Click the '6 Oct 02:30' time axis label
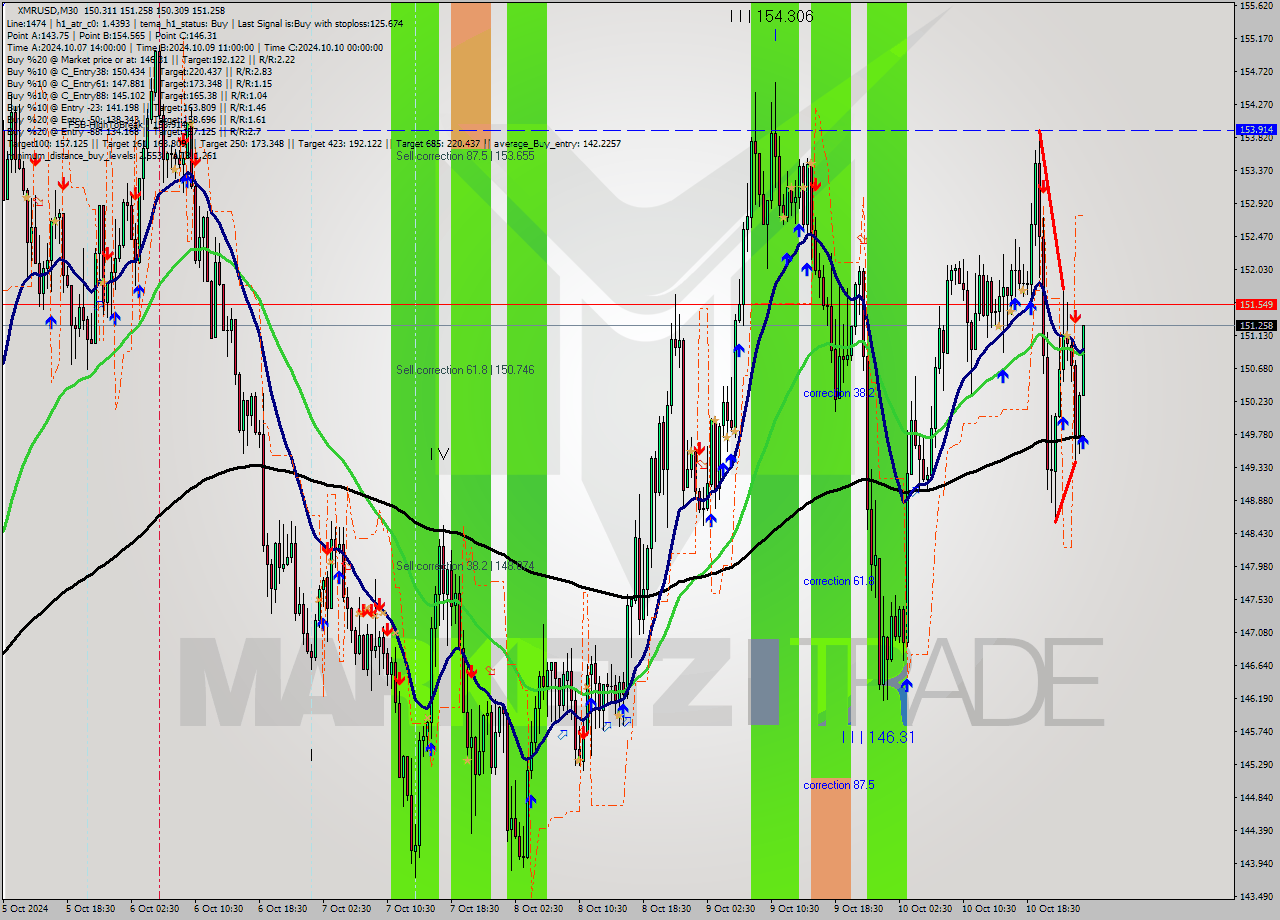Viewport: 1280px width, 920px height. coord(154,910)
